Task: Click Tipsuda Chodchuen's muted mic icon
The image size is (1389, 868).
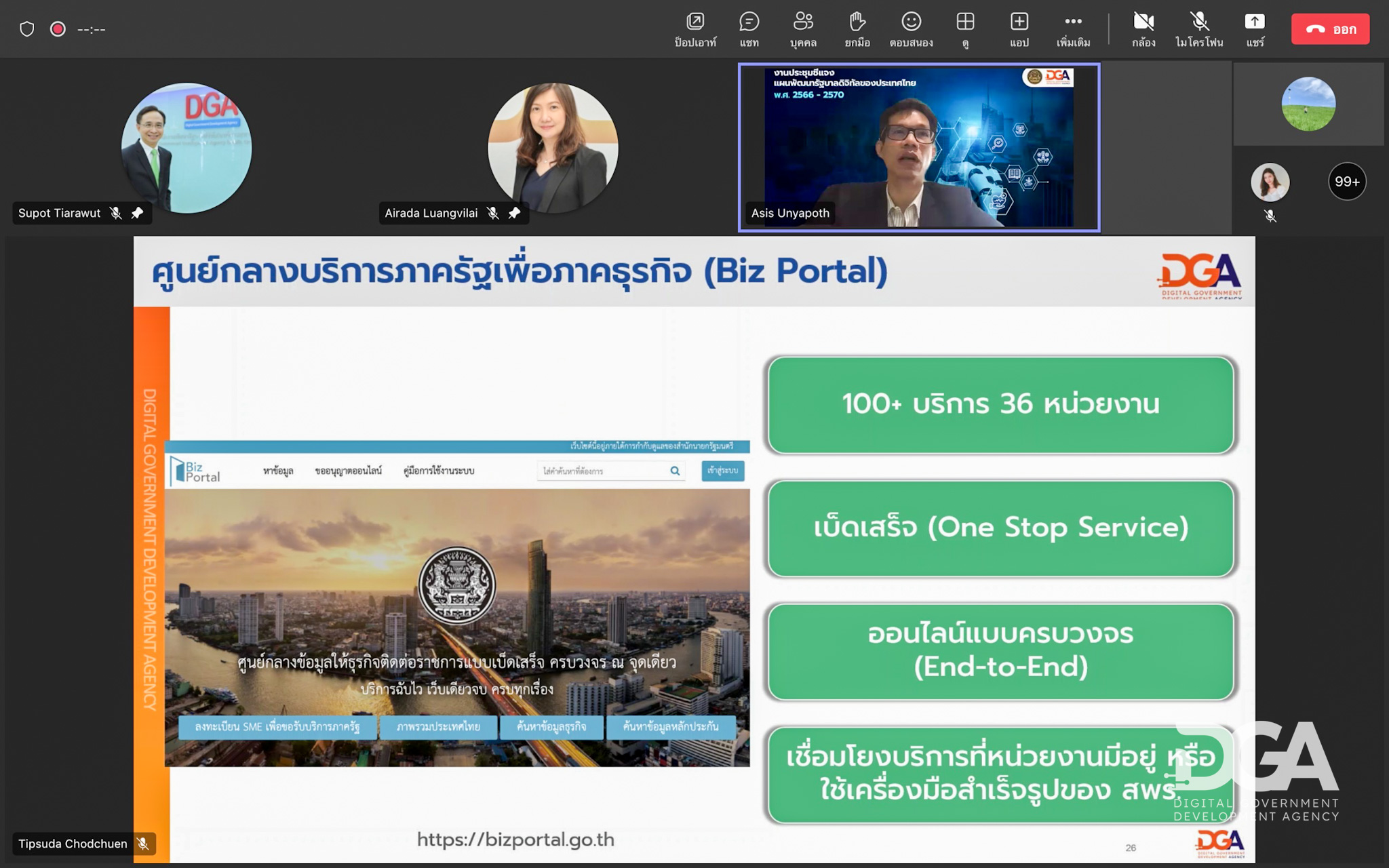Action: click(143, 844)
